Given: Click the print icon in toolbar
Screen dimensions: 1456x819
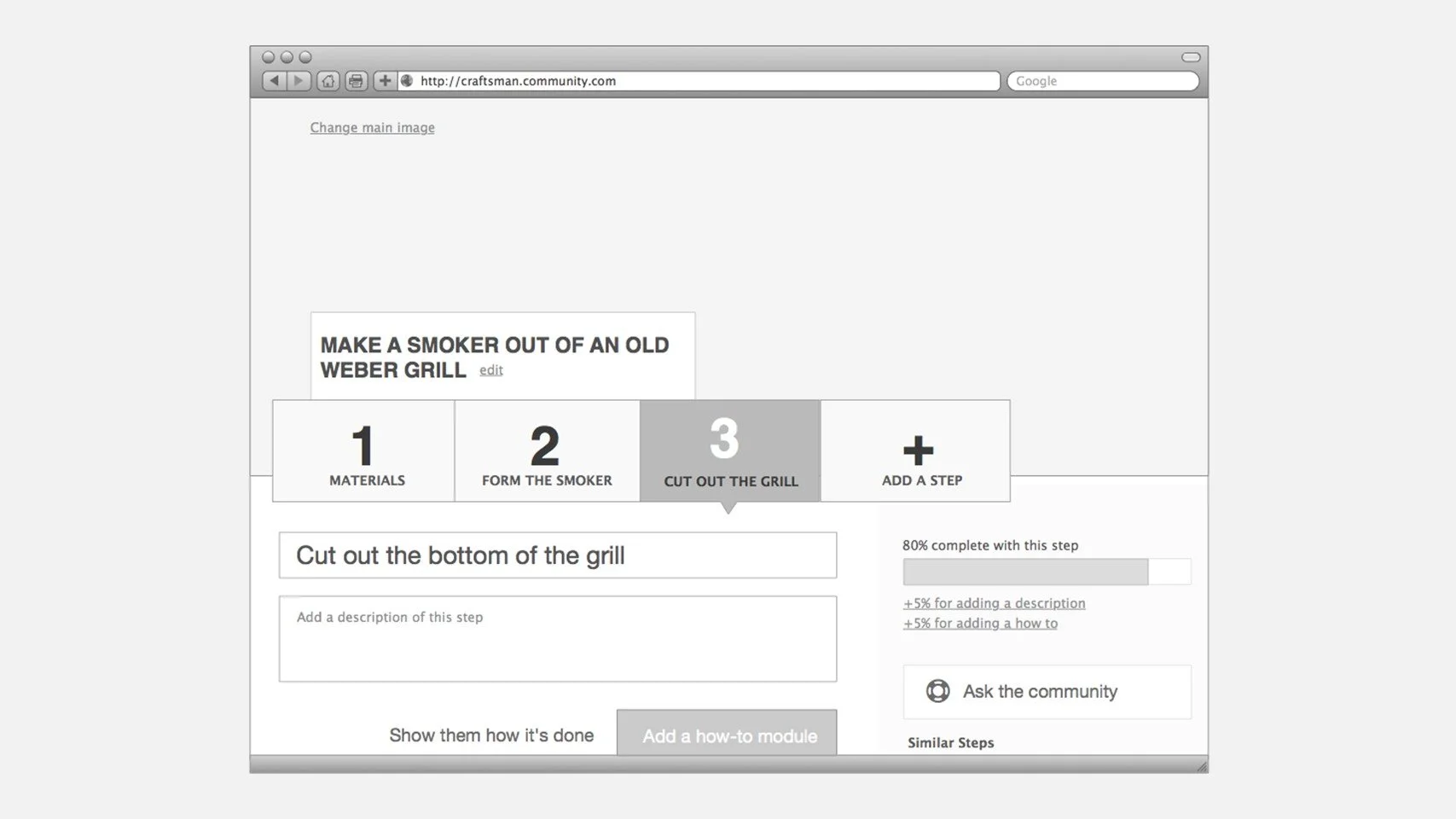Looking at the screenshot, I should [x=357, y=81].
